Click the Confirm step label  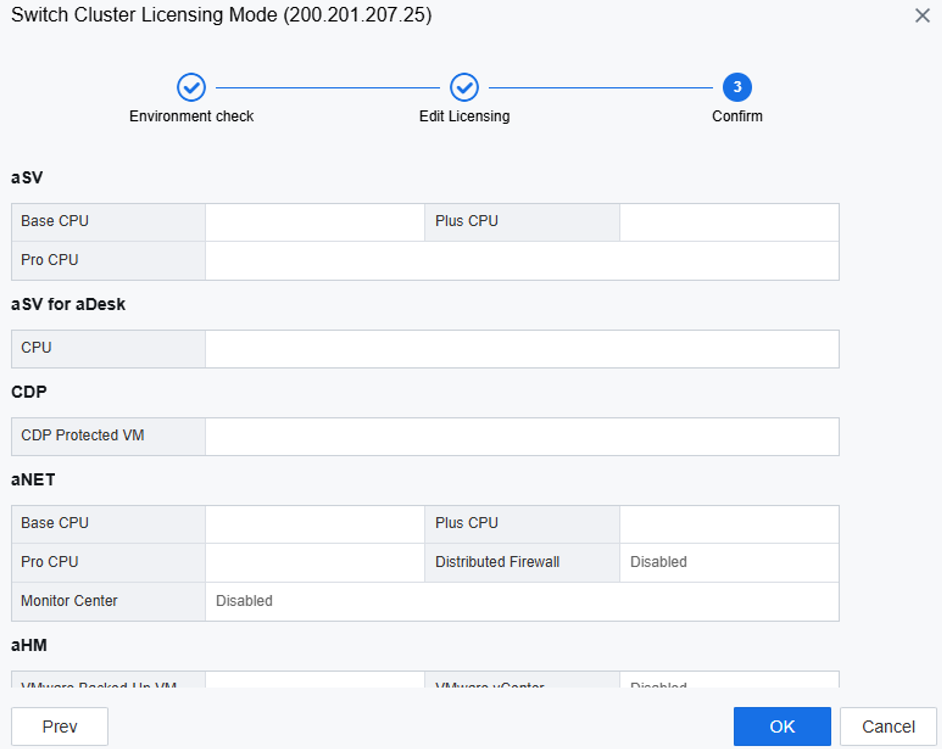(x=737, y=116)
